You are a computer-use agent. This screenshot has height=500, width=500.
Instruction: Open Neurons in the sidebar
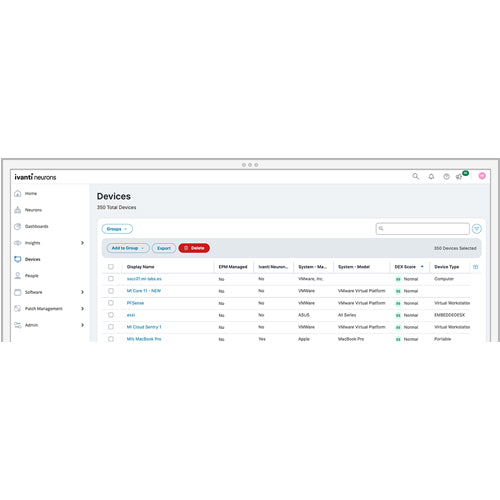pos(33,210)
